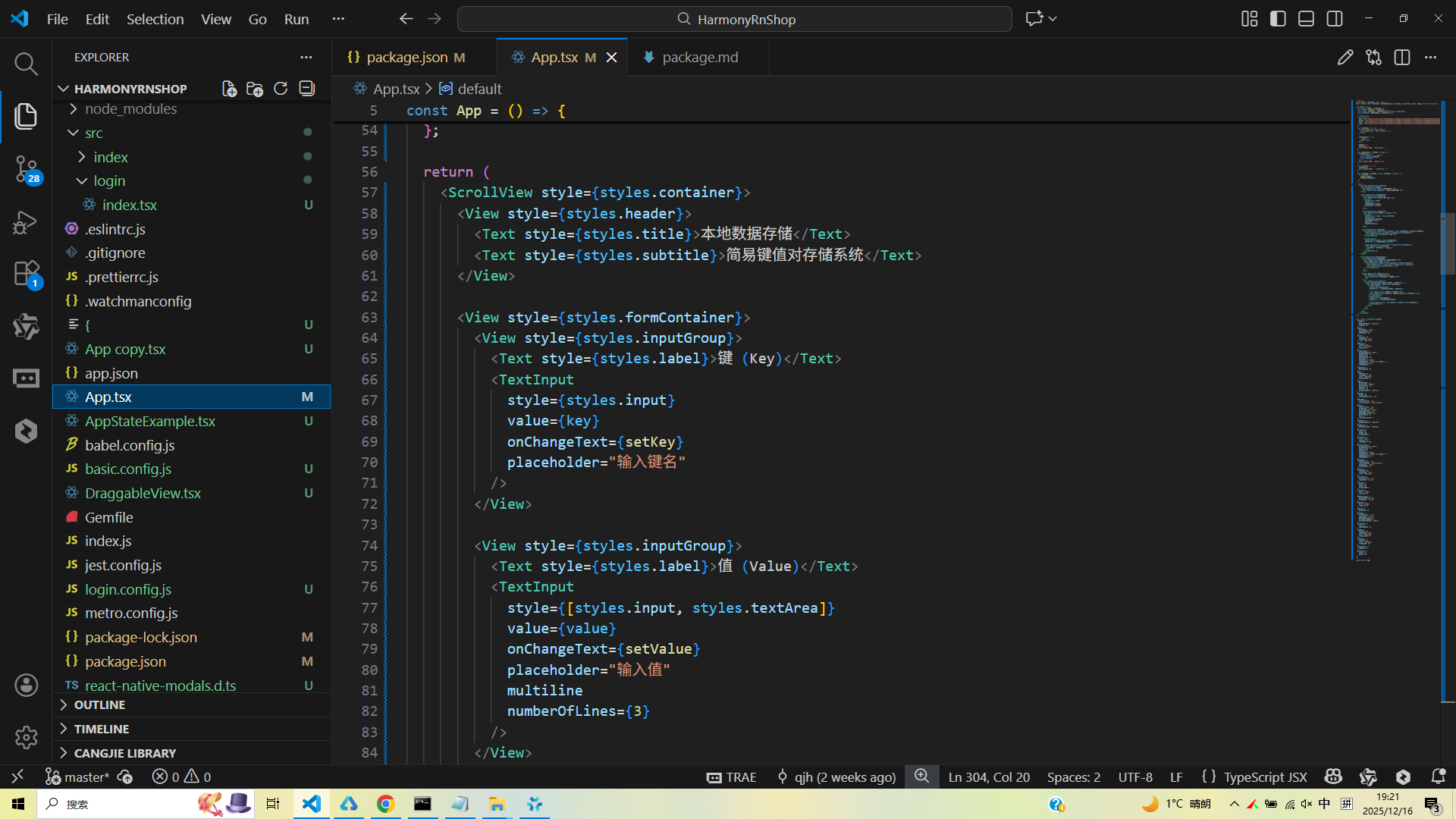Click New File icon in explorer header

[229, 89]
